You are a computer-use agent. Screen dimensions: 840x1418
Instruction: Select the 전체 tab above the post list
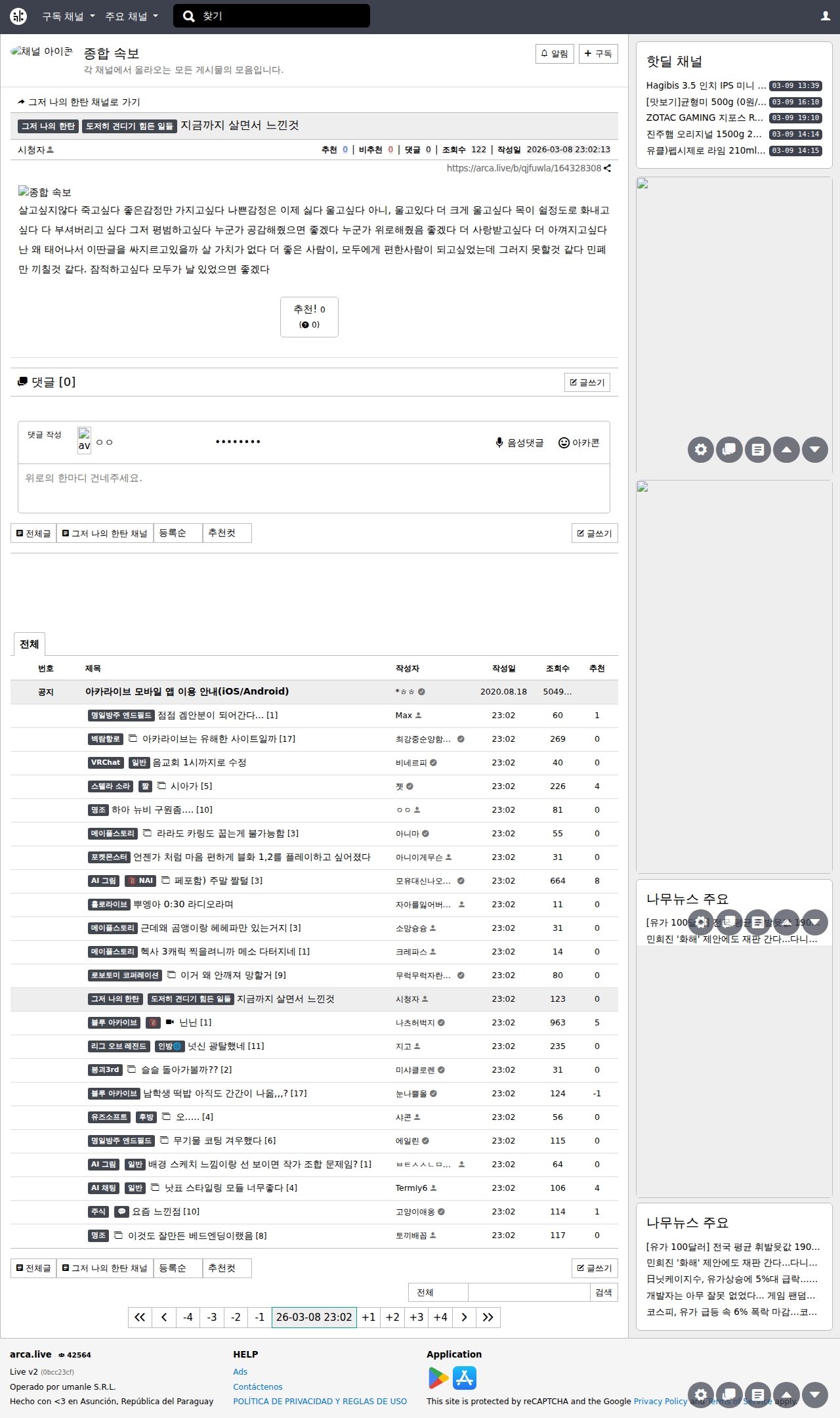[29, 644]
